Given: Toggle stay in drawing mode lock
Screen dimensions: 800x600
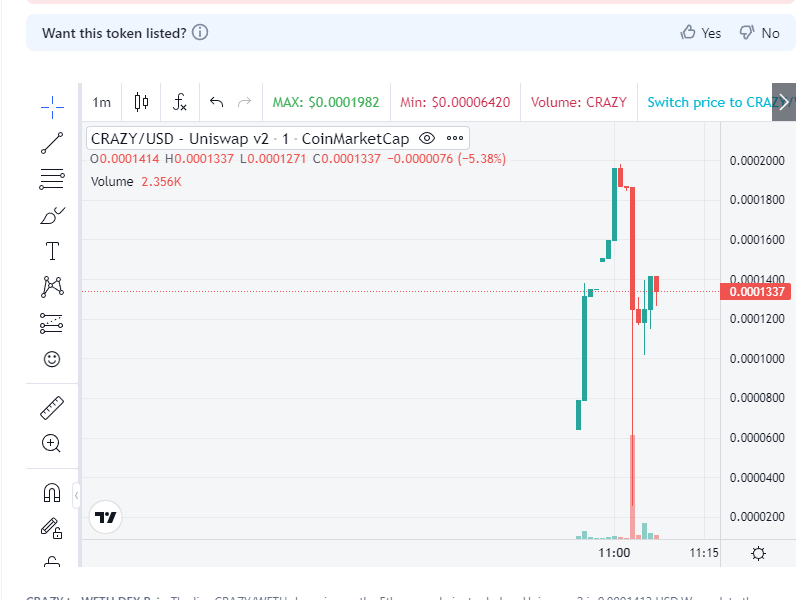Looking at the screenshot, I should click(x=52, y=528).
